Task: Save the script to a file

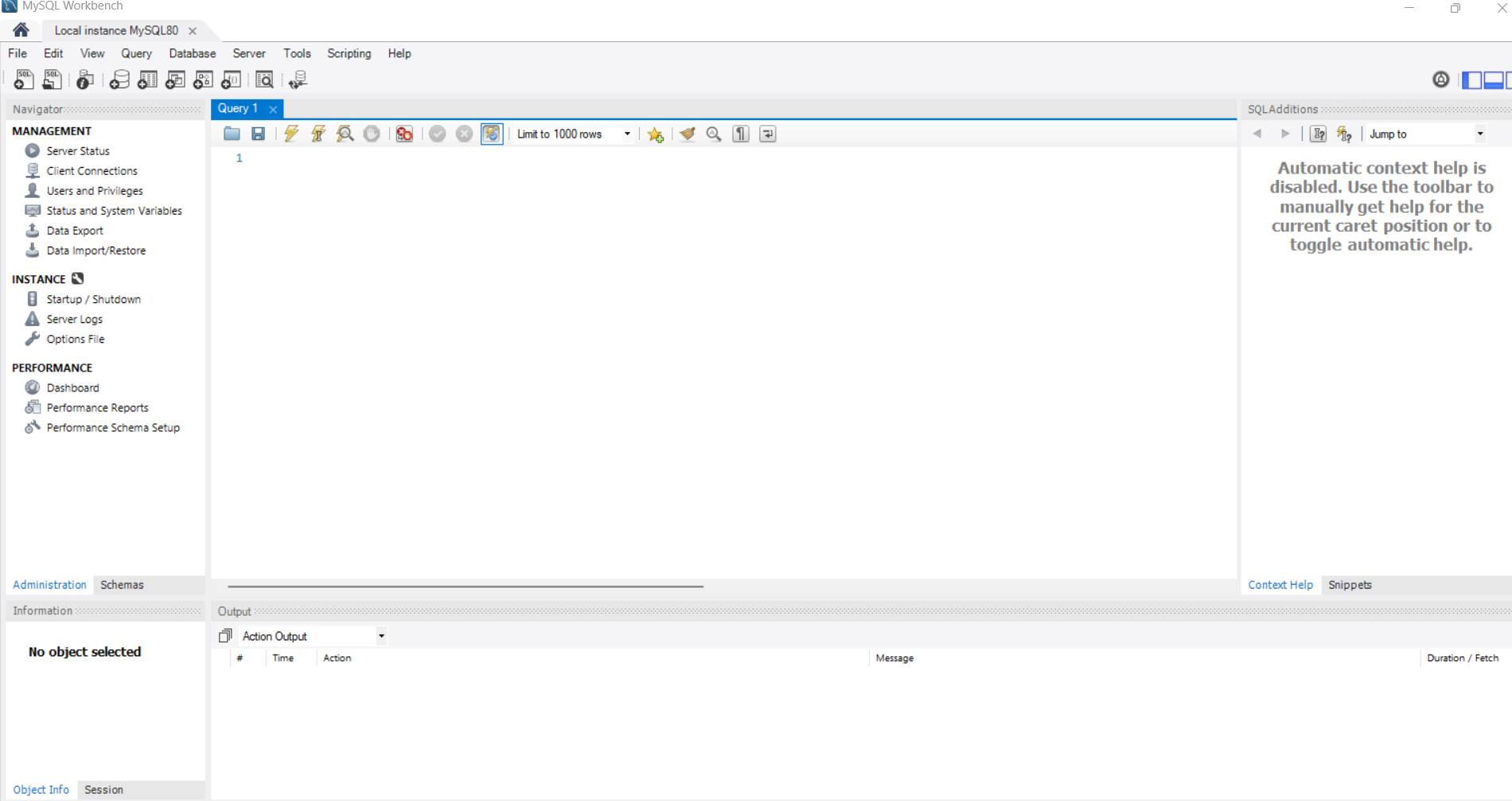Action: click(x=258, y=134)
